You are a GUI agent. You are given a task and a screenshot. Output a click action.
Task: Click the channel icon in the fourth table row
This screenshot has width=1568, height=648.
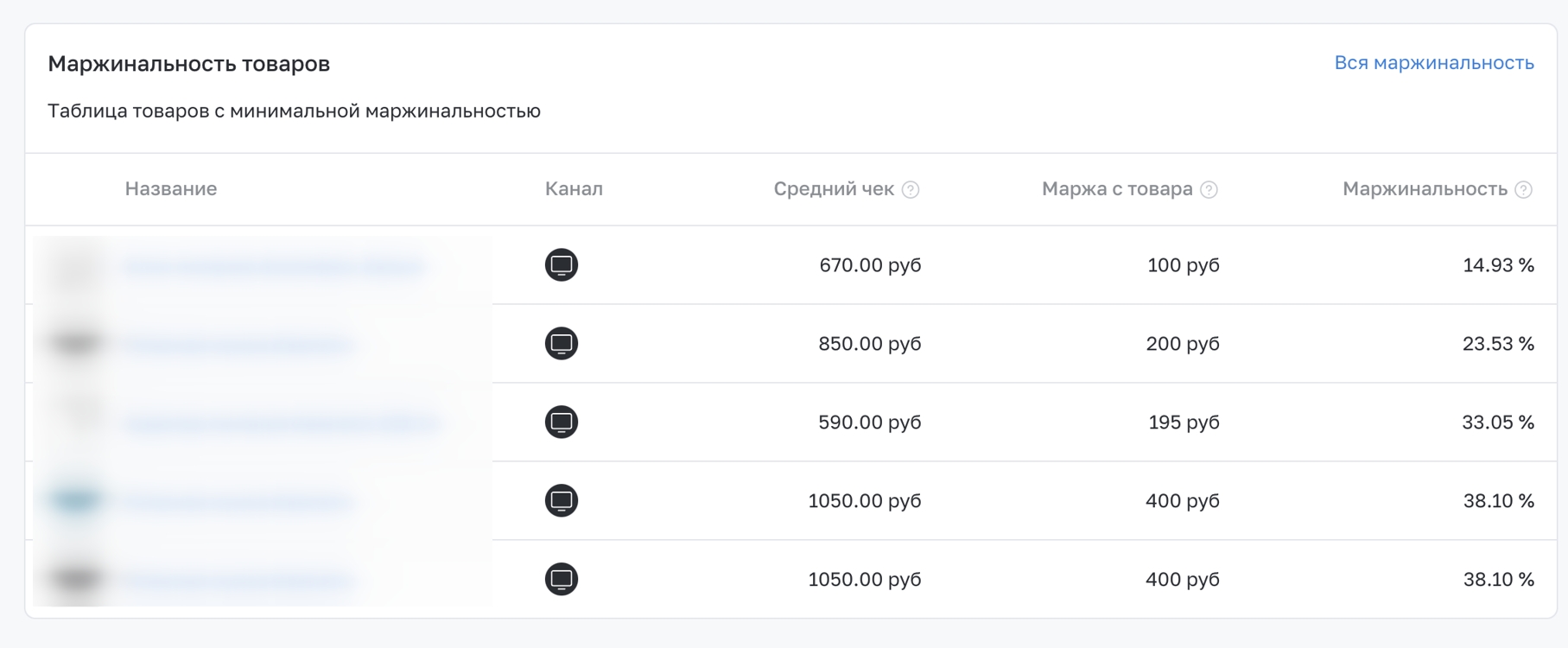tap(562, 501)
